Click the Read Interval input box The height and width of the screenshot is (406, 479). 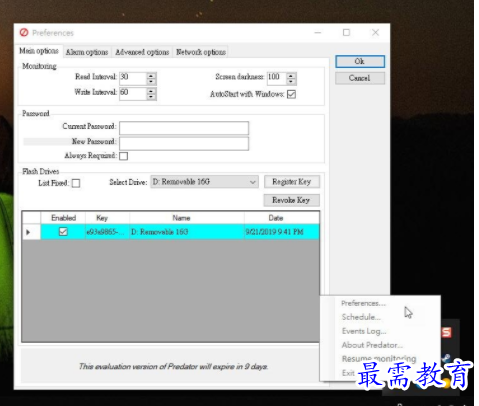pos(133,79)
